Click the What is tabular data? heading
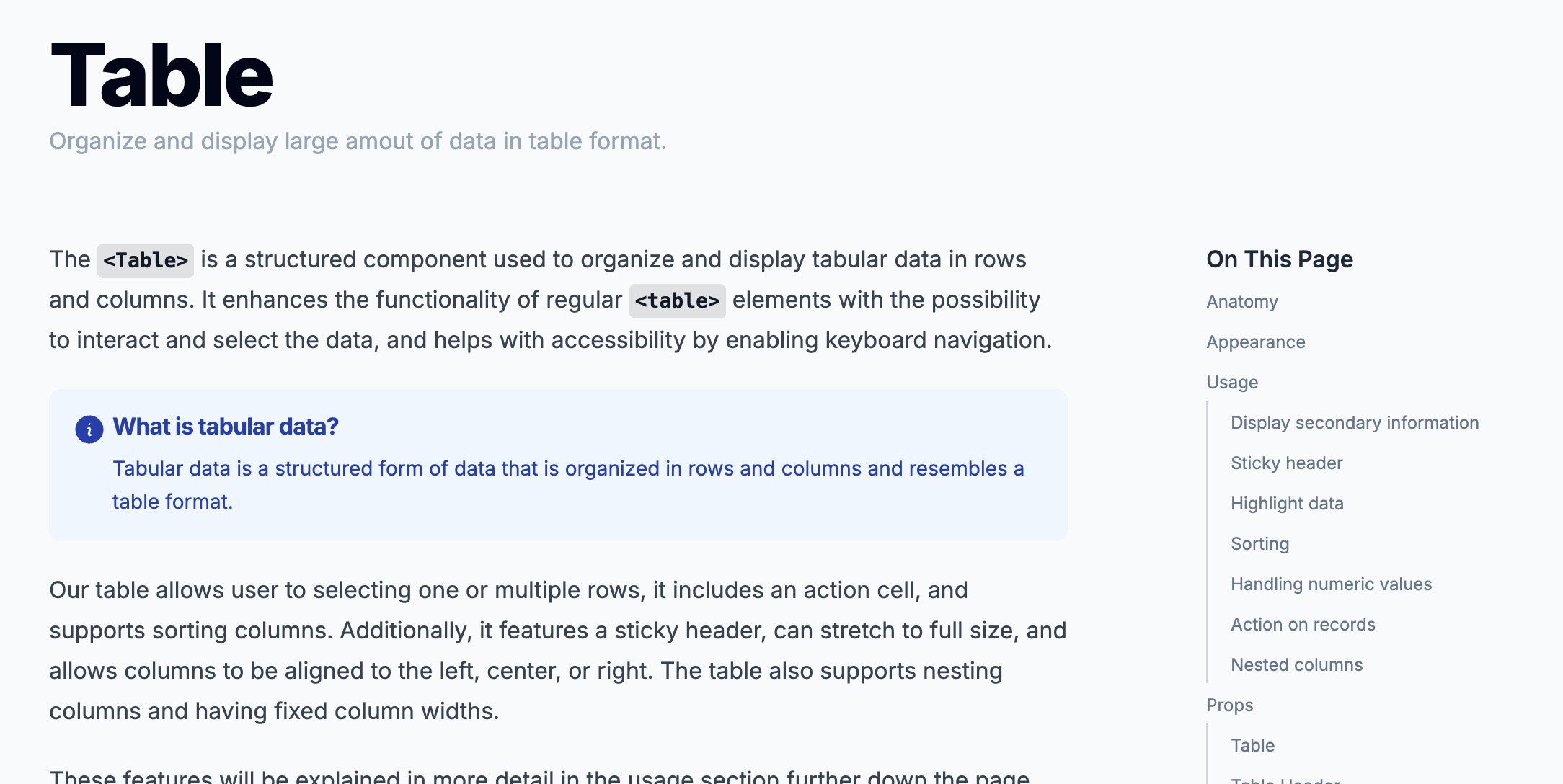This screenshot has width=1563, height=784. point(226,427)
